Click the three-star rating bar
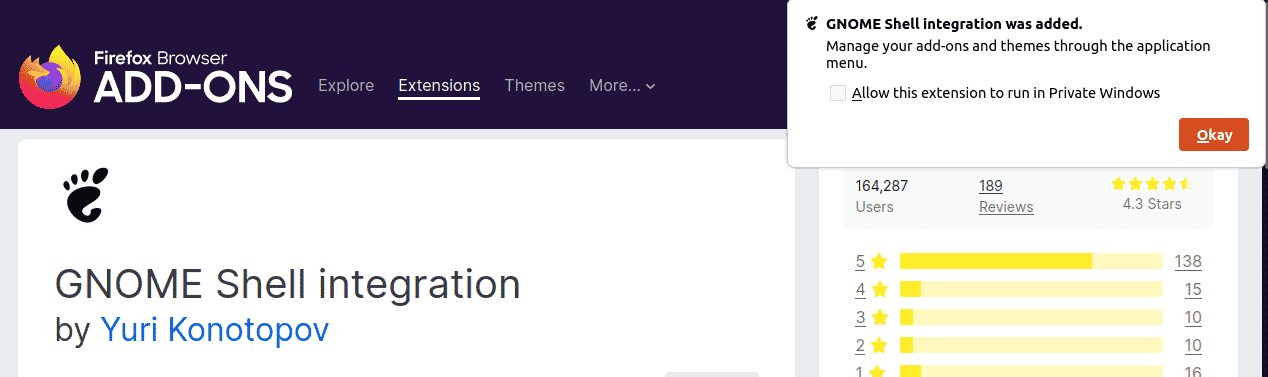The width and height of the screenshot is (1268, 377). point(1031,318)
